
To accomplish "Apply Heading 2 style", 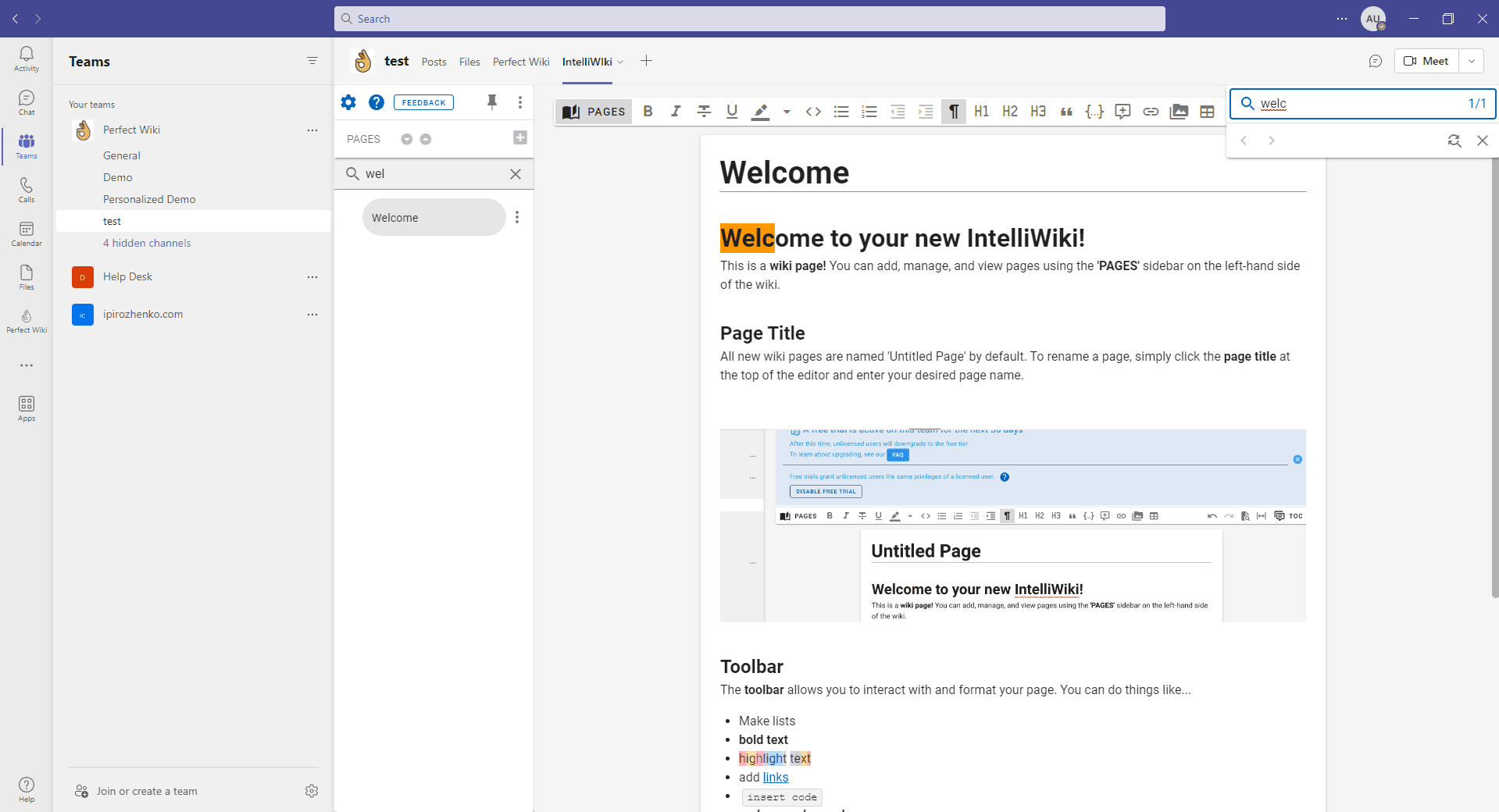I will coord(1010,112).
